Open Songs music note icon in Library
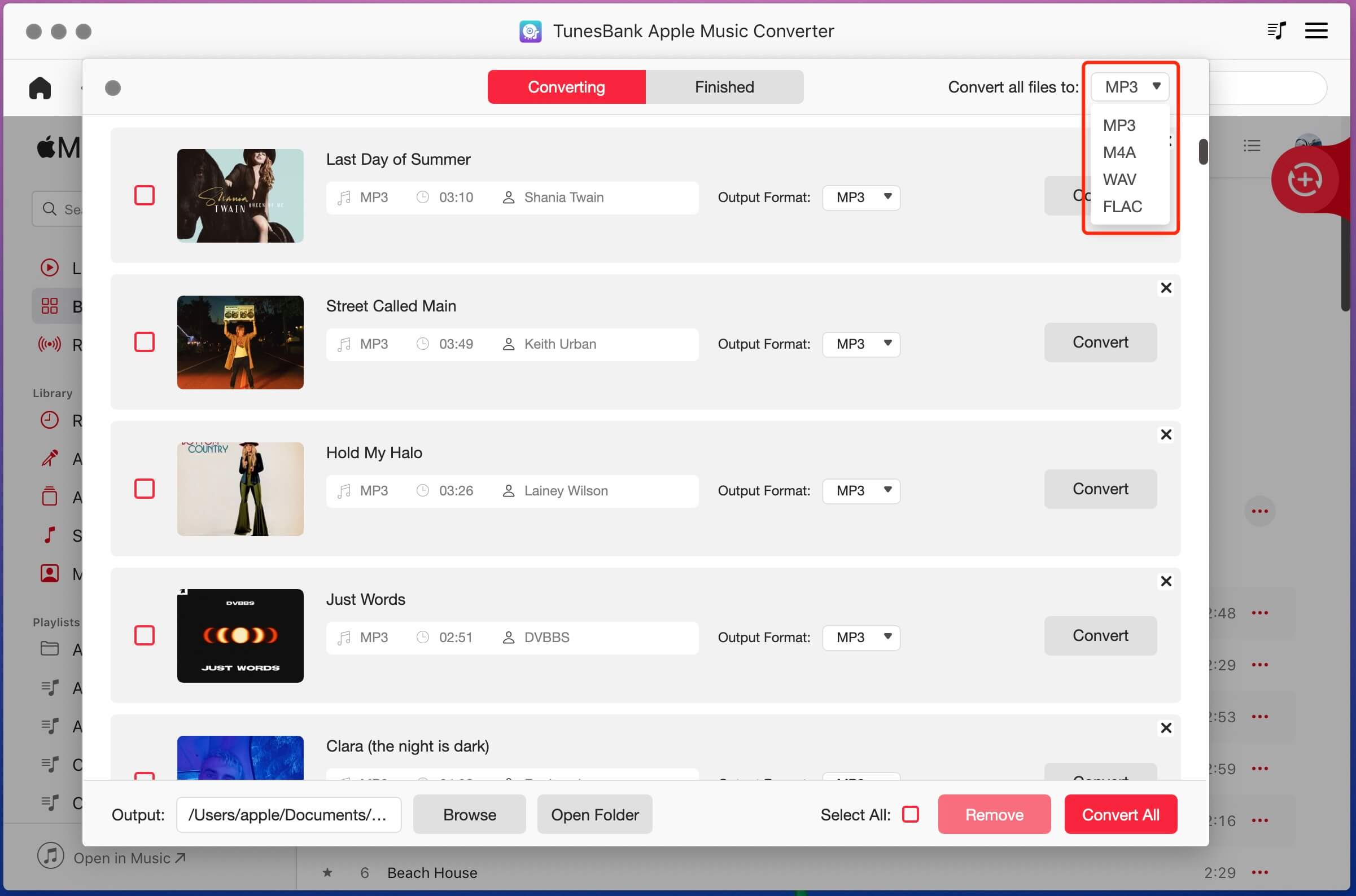 (50, 535)
